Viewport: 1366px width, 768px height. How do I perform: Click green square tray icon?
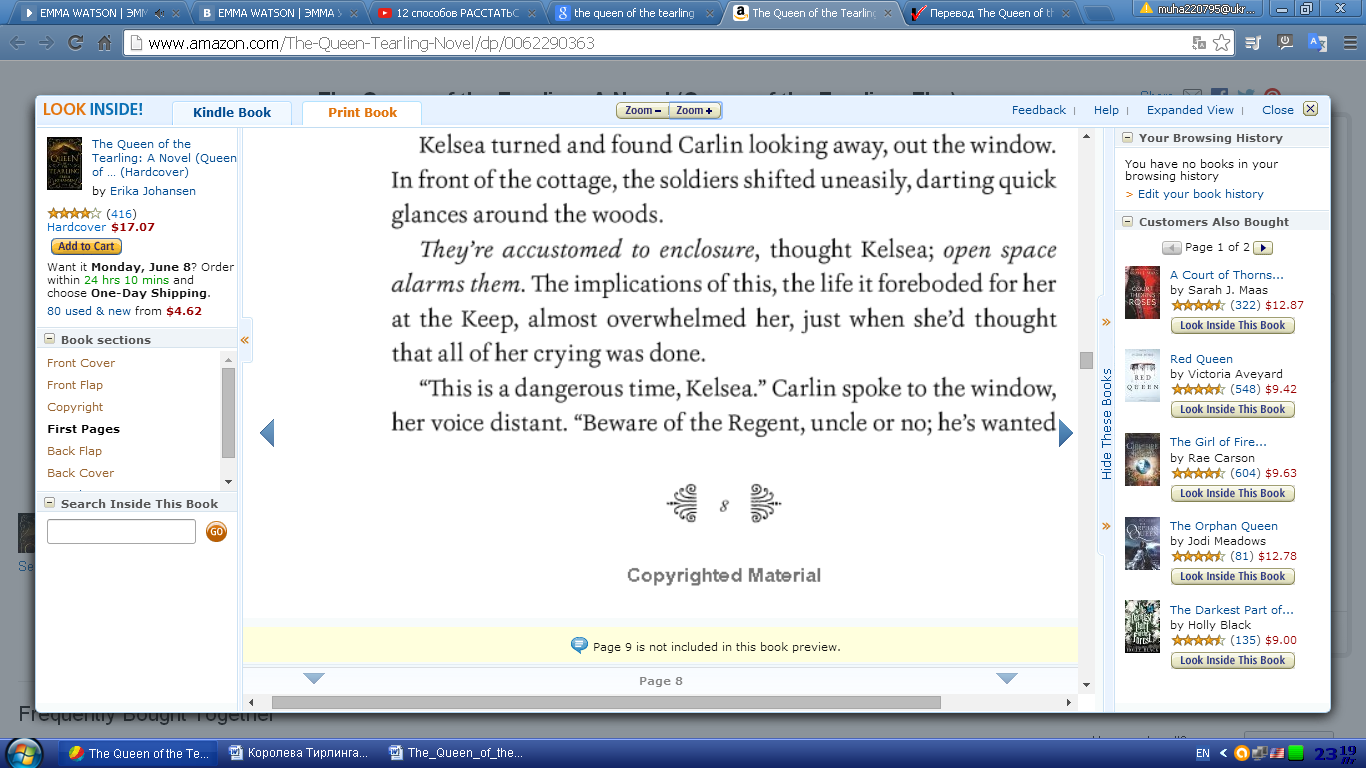coord(1296,753)
